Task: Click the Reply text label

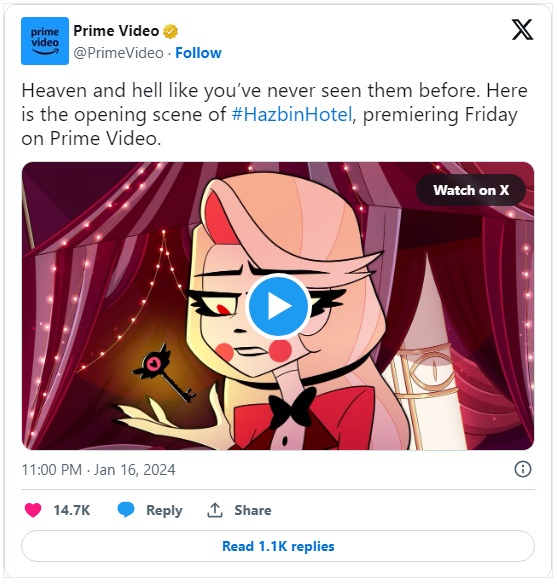Action: pos(164,510)
